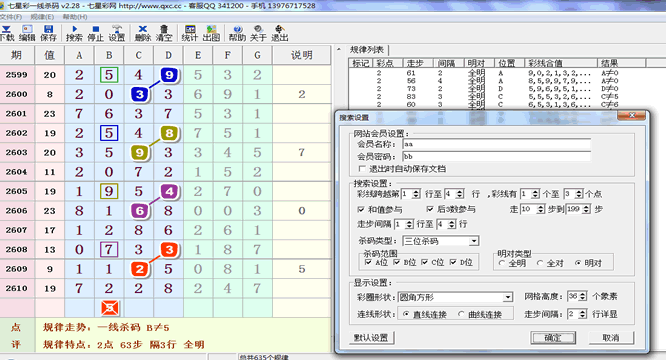Toggle the D位 kill range checkbox
The width and height of the screenshot is (666, 360).
pyautogui.click(x=453, y=262)
